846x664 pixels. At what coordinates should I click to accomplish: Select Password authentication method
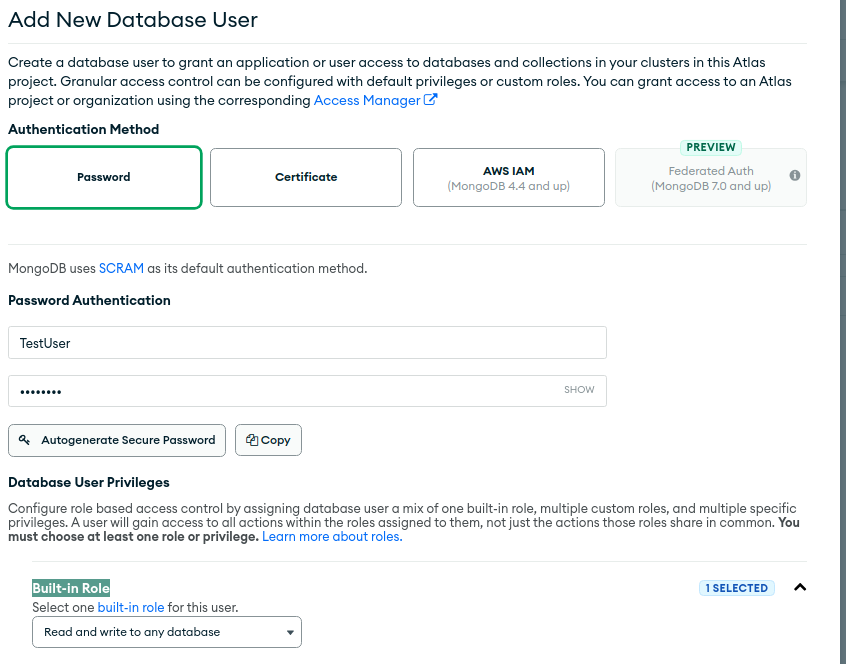coord(104,177)
